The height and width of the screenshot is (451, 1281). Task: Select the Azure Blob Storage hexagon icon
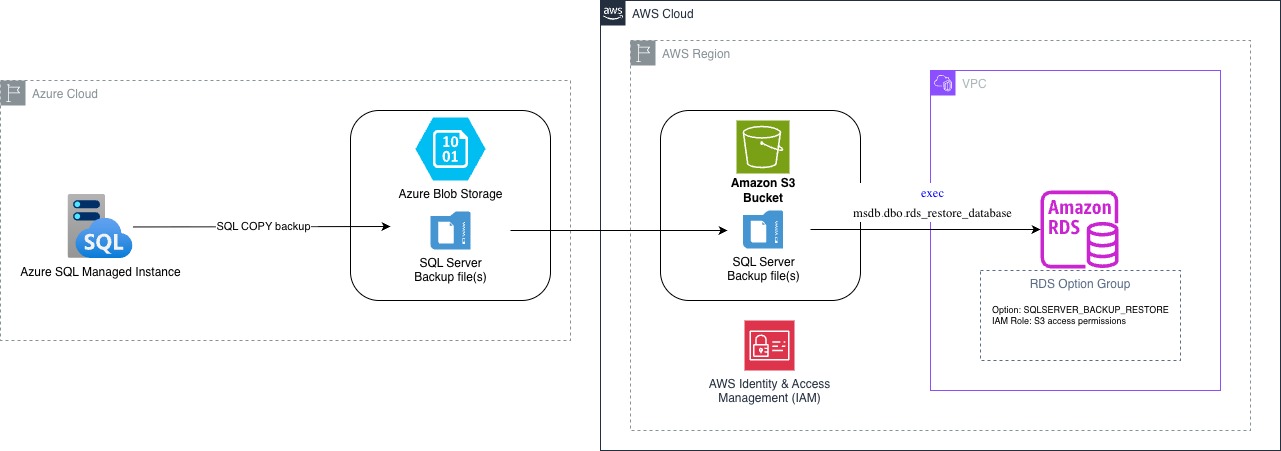pyautogui.click(x=450, y=148)
